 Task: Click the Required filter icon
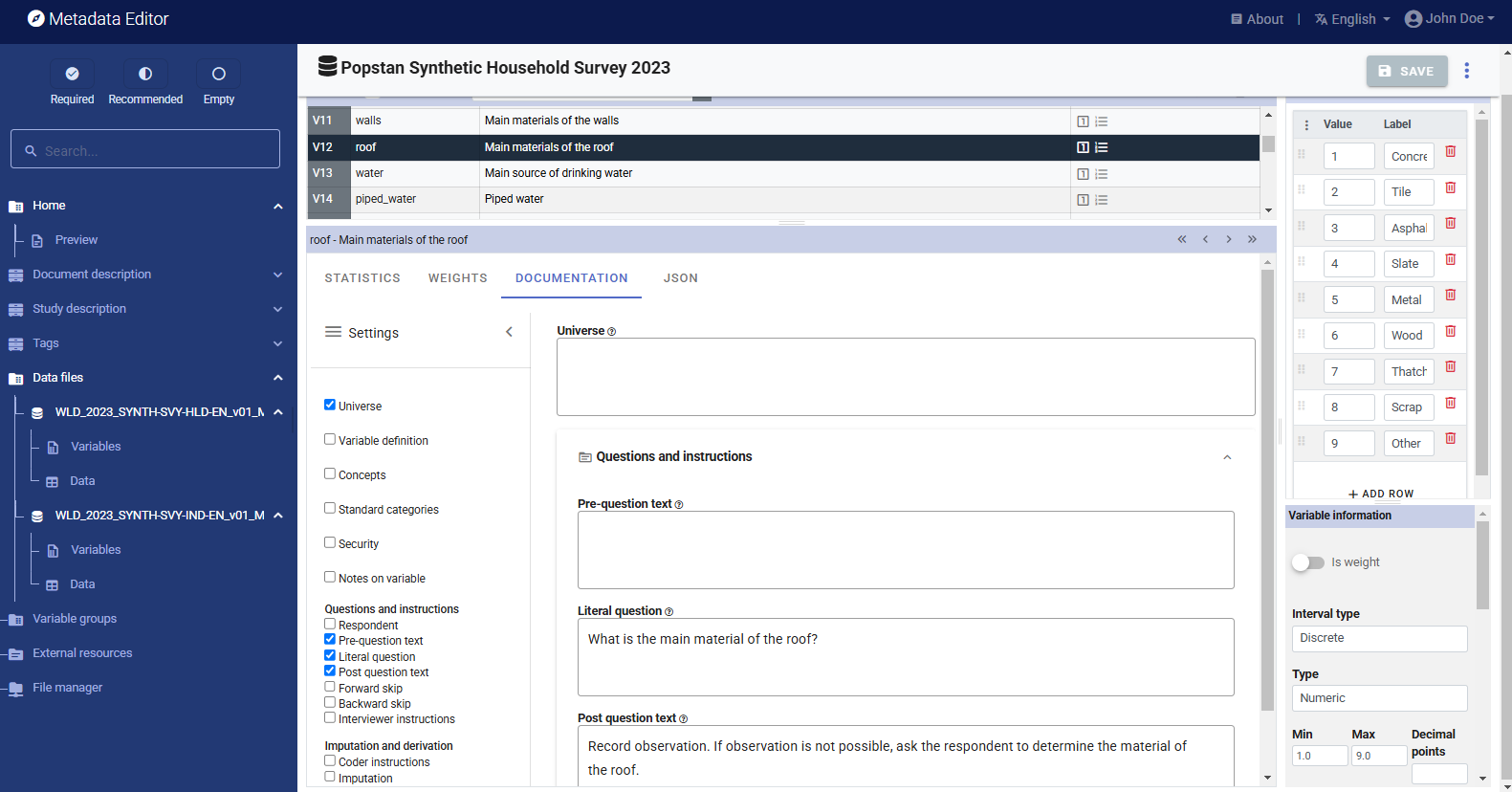click(x=72, y=74)
